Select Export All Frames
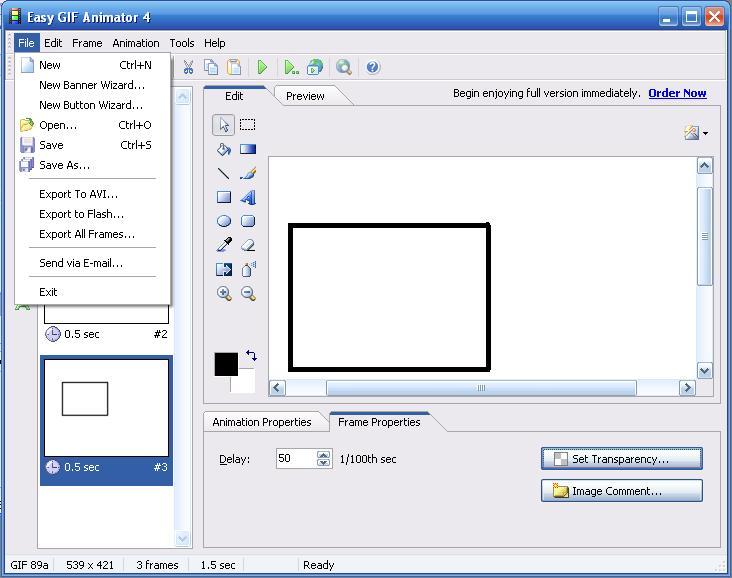Image resolution: width=732 pixels, height=578 pixels. [92, 234]
